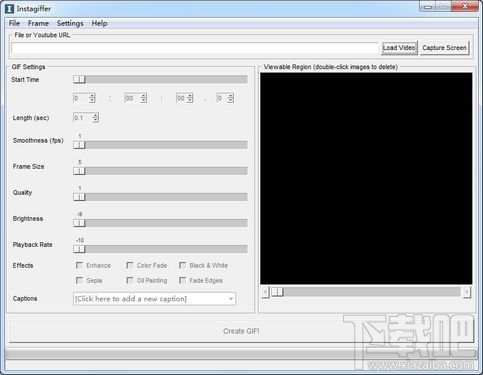Click the up arrow of Start Time minutes spinner
This screenshot has width=483, height=375.
143,96
